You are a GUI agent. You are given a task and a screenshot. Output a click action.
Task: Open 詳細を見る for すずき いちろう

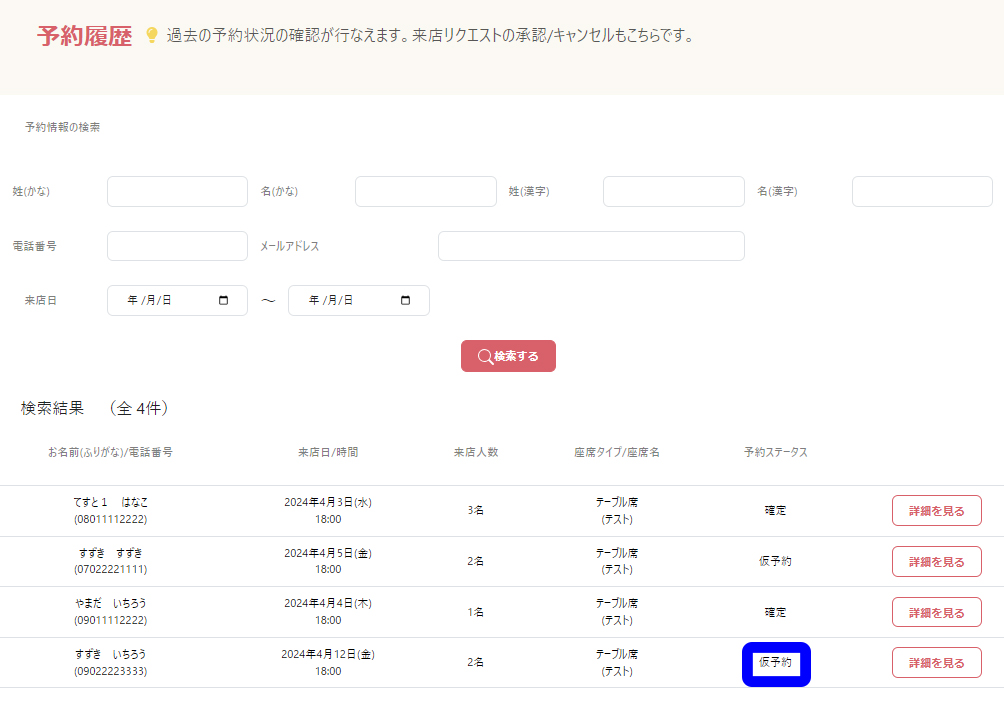(x=936, y=663)
